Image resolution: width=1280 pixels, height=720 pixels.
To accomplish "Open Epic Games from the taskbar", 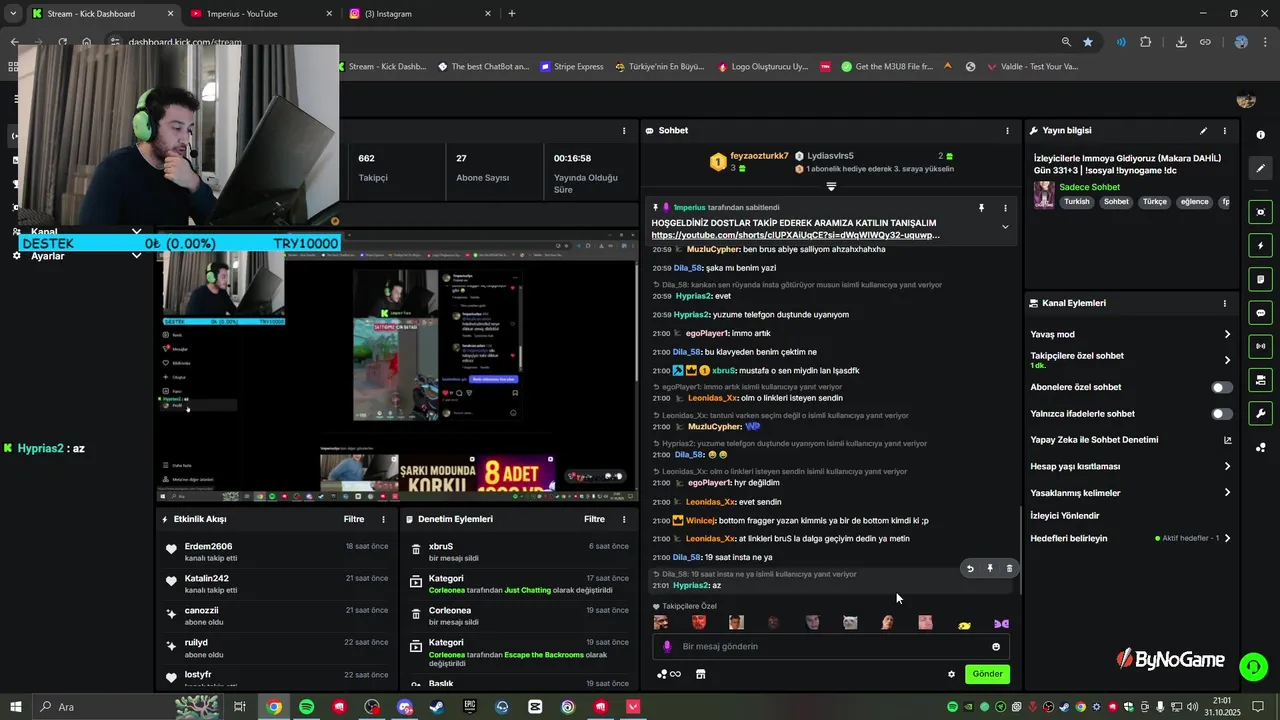I will pos(470,707).
